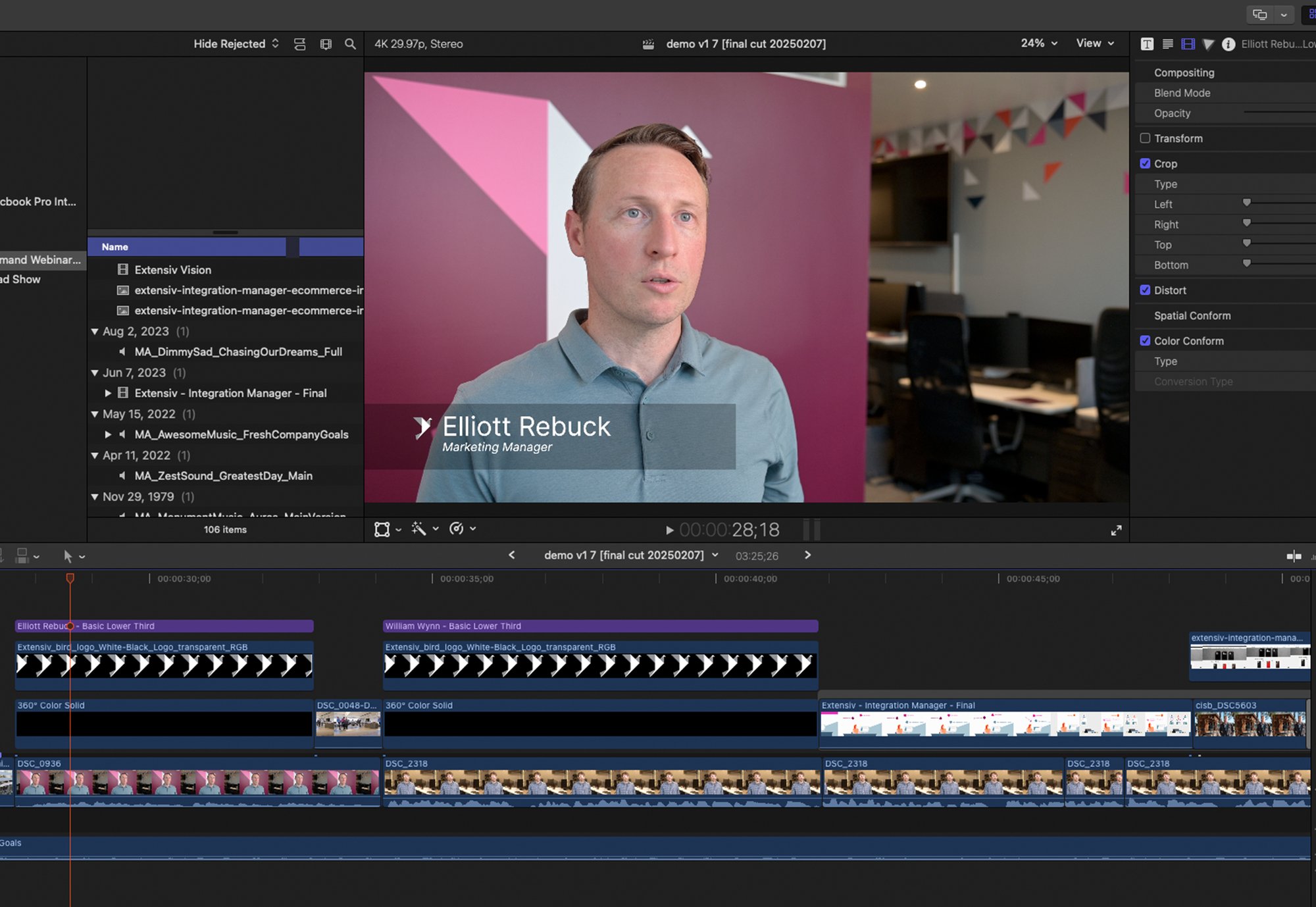Screen dimensions: 1316x907
Task: Click the Goals audio track clip
Action: pyautogui.click(x=655, y=848)
